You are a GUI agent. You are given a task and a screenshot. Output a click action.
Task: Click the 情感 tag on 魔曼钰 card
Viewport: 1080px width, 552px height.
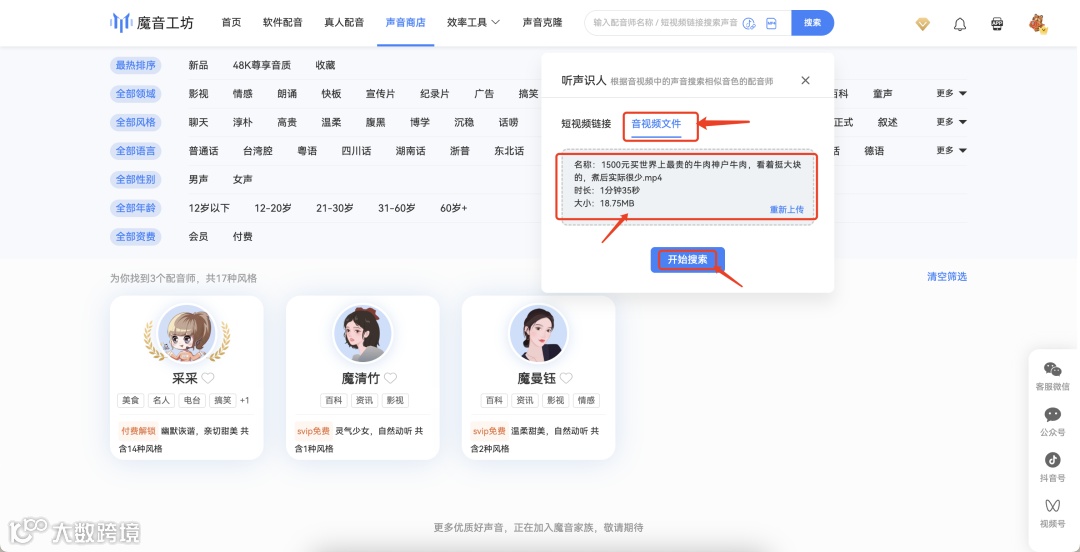pos(587,400)
